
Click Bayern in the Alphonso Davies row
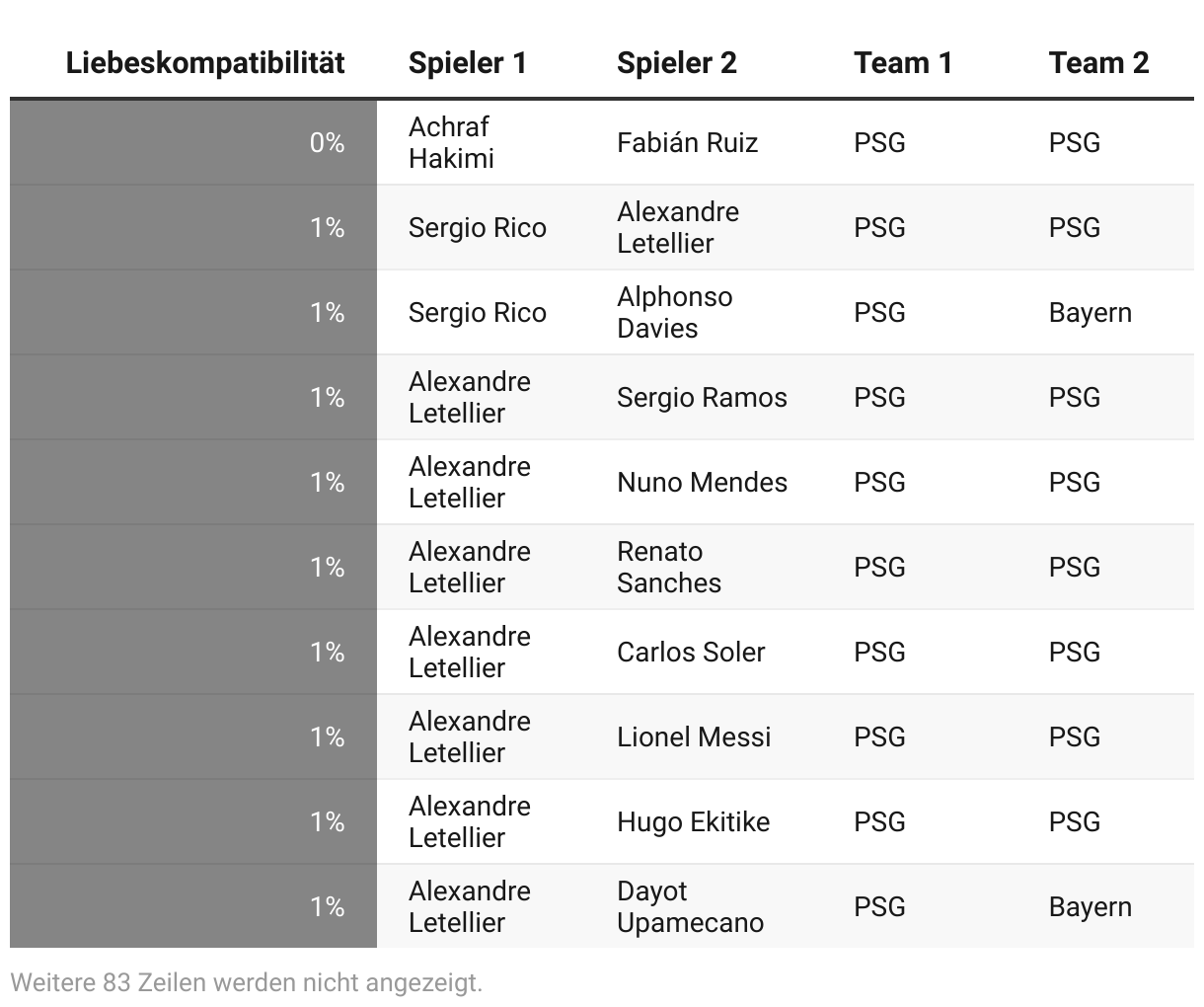1090,313
